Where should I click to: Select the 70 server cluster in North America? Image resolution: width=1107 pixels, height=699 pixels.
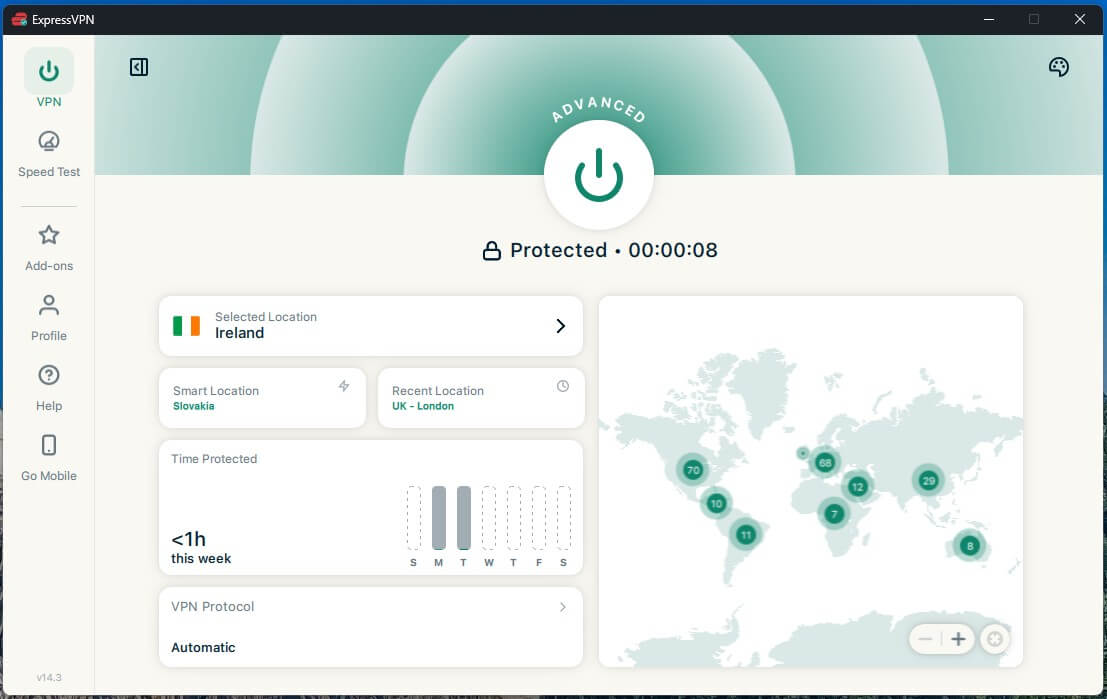click(693, 470)
